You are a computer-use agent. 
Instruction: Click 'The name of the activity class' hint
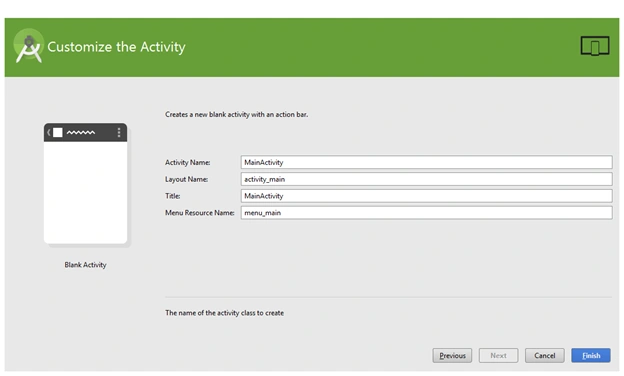(x=224, y=313)
